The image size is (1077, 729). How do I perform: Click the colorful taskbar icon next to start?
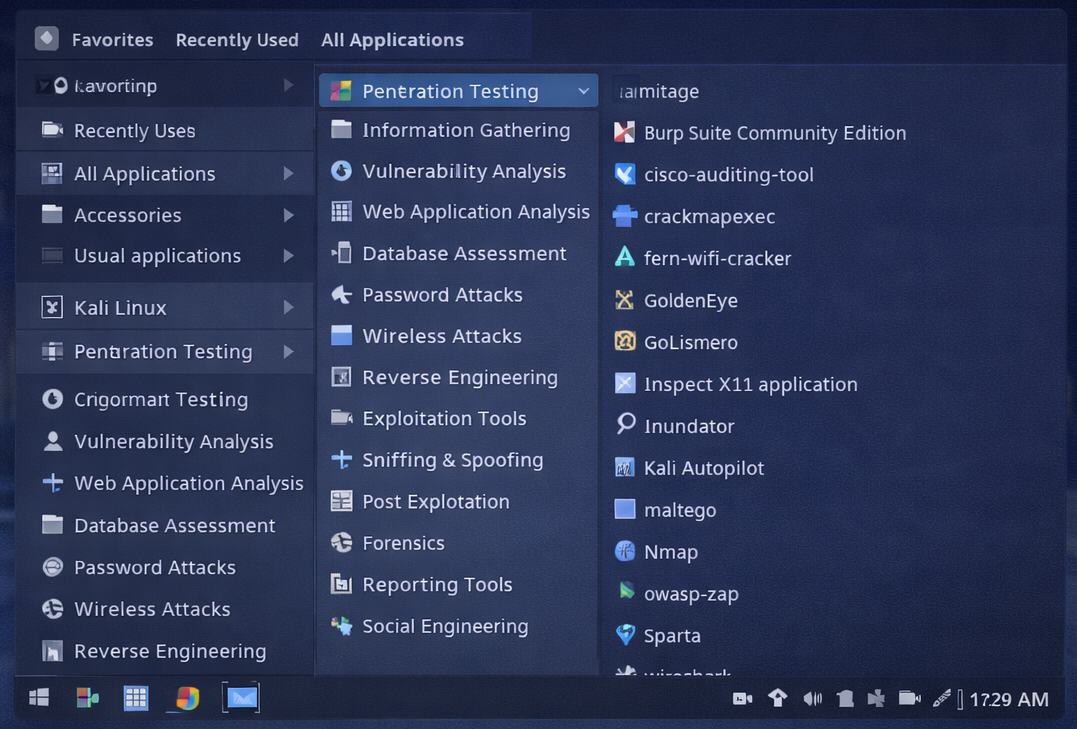pos(87,698)
